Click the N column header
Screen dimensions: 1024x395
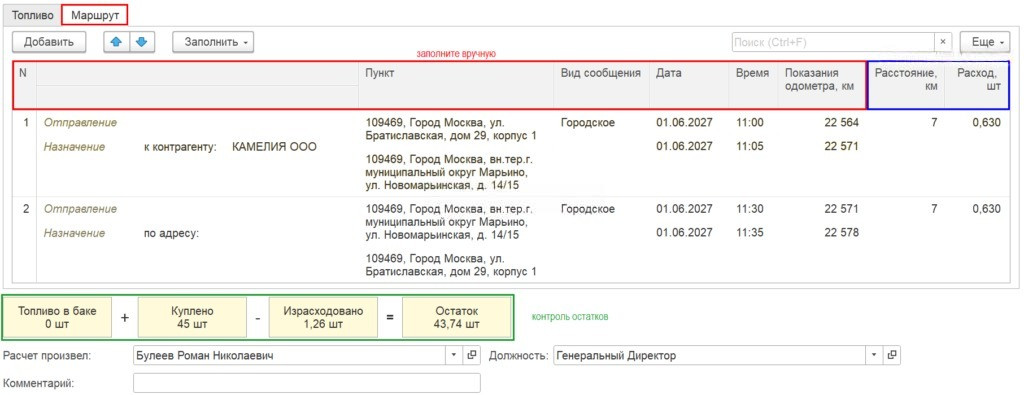24,86
